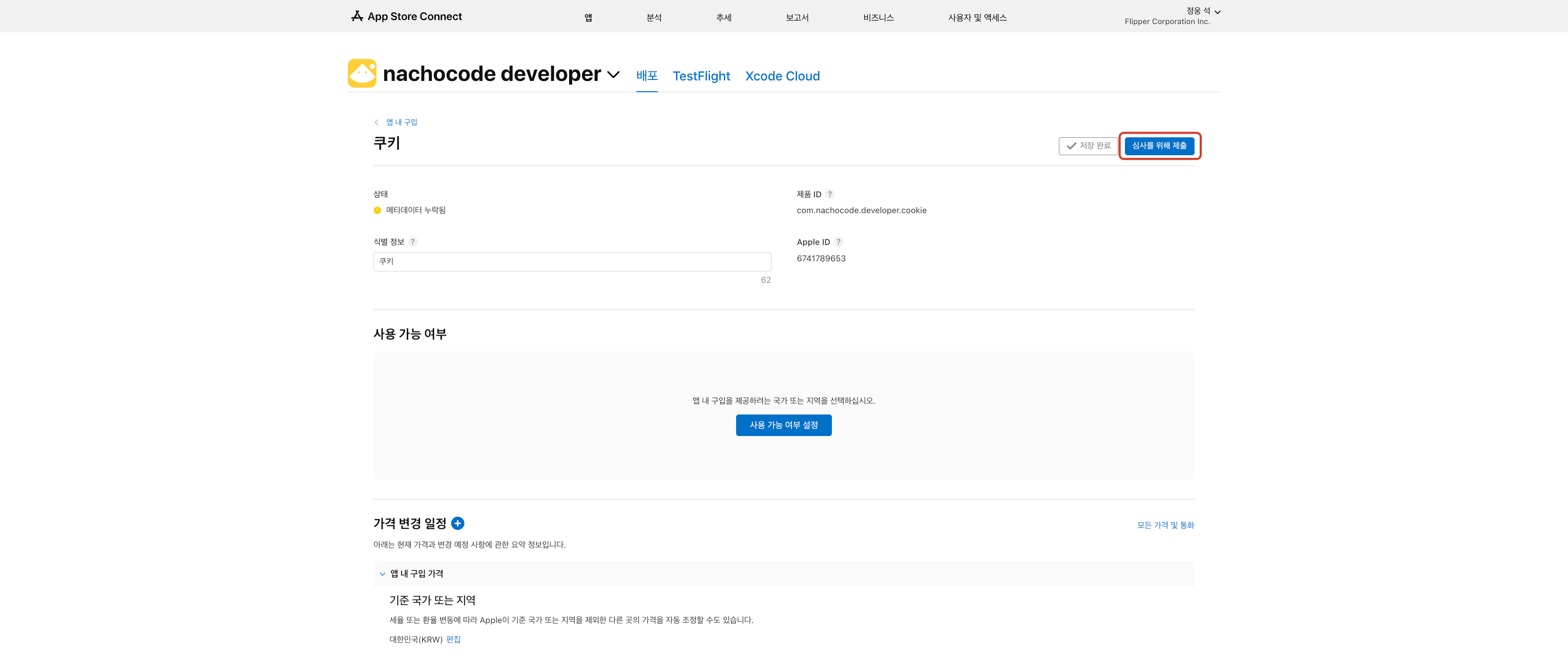Viewport: 1568px width, 663px height.
Task: Collapse the 앱 내 구입 가격 section
Action: tap(382, 573)
